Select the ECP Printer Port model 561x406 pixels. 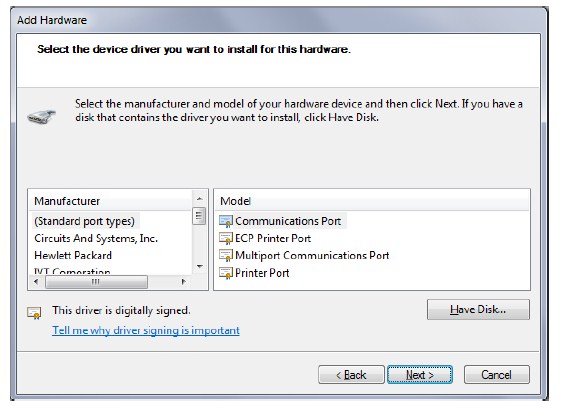tap(273, 239)
